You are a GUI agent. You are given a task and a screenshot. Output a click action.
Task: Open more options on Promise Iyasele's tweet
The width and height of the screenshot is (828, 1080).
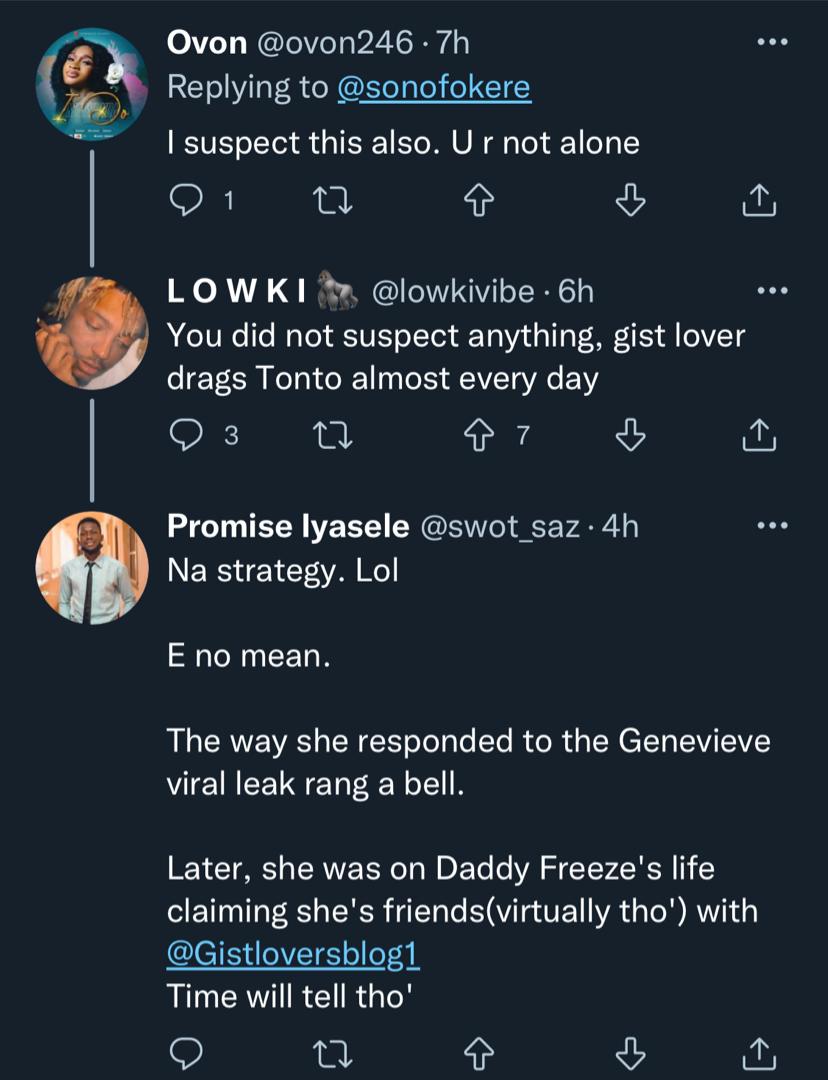tap(772, 526)
